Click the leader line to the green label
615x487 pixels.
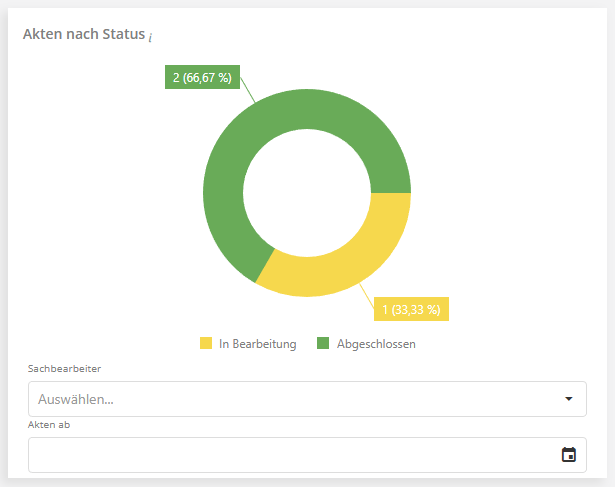tap(248, 95)
